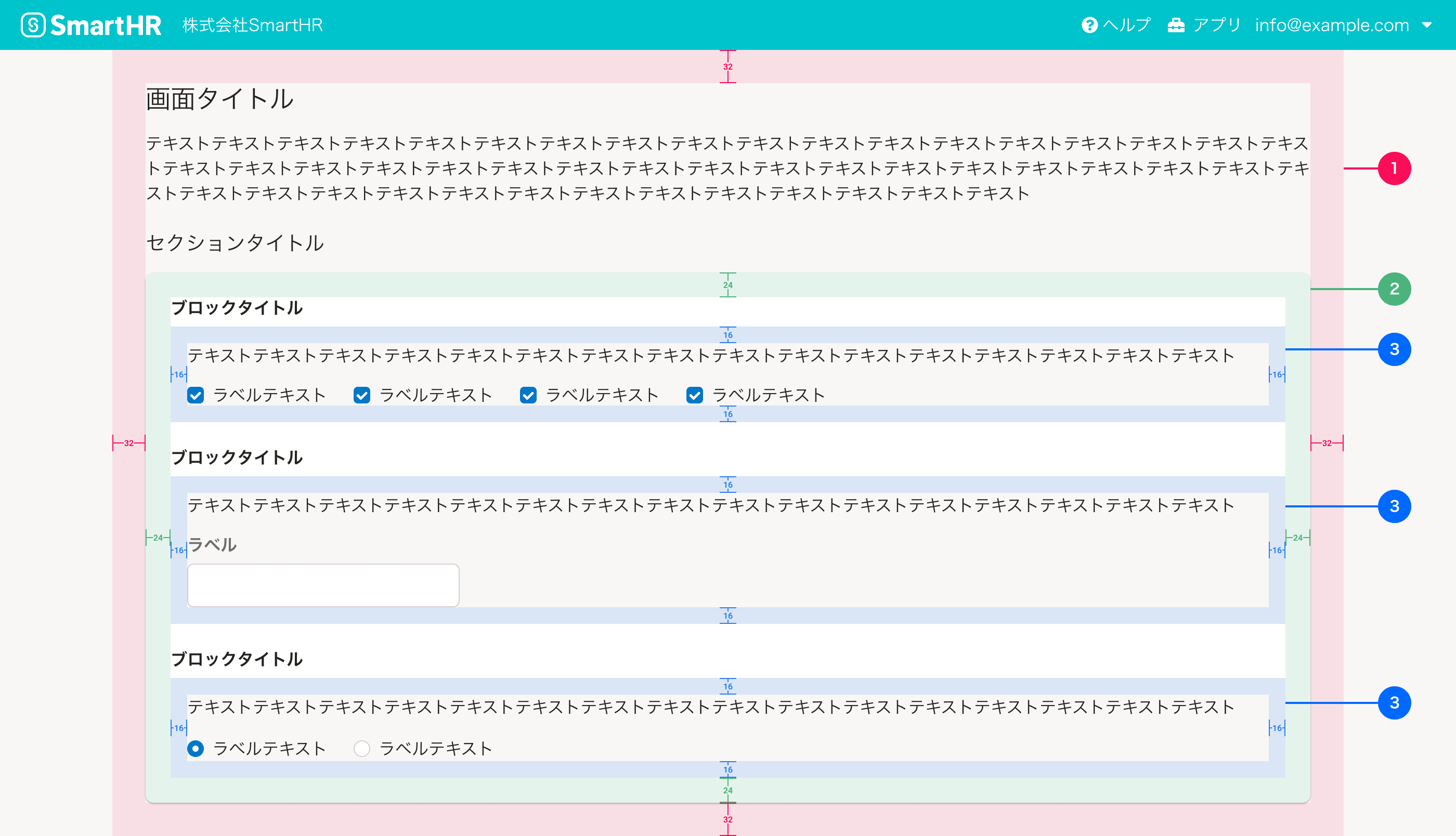Uncheck the first ラベルテキスト checkbox
1456x836 pixels.
196,395
